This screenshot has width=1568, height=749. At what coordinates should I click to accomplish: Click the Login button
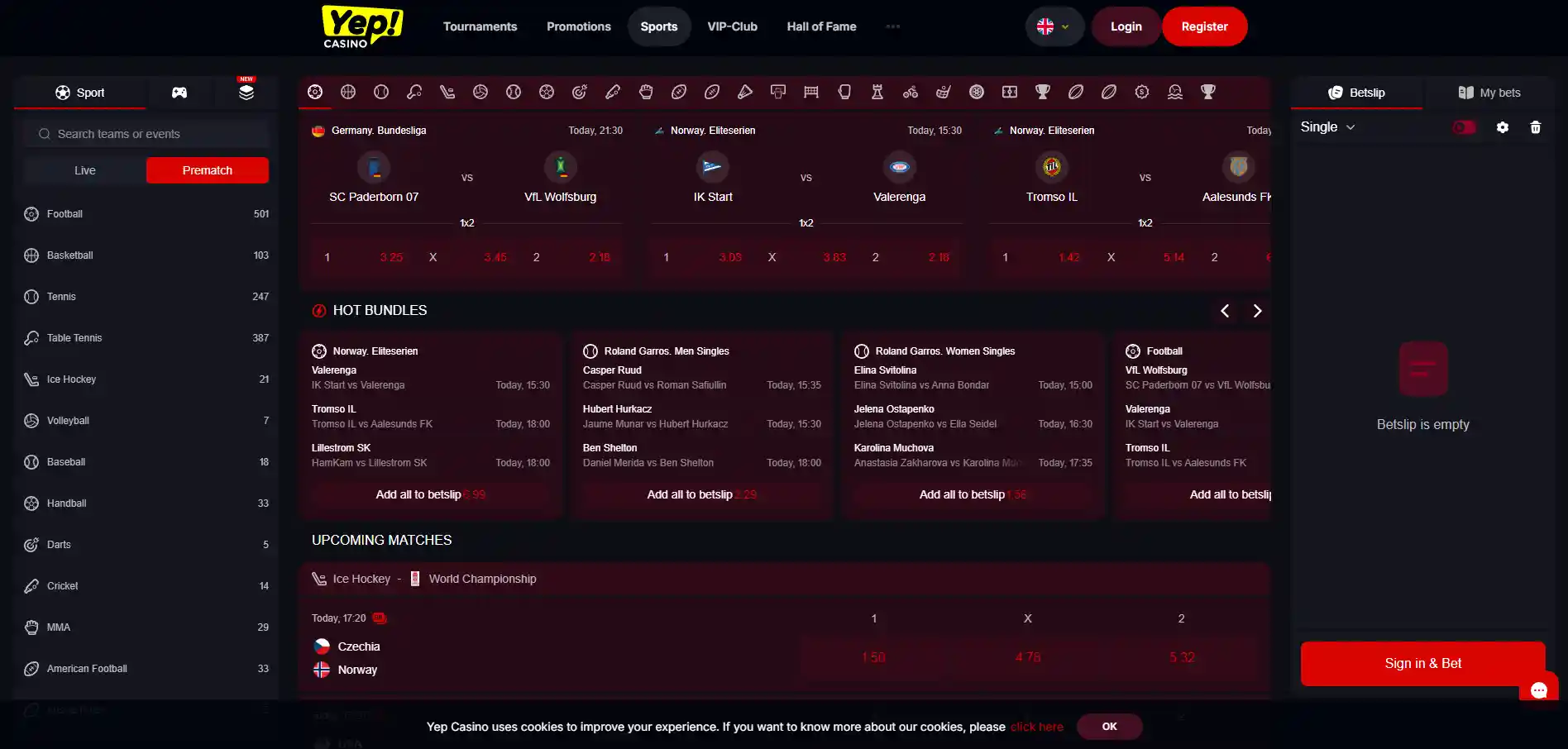[x=1126, y=26]
